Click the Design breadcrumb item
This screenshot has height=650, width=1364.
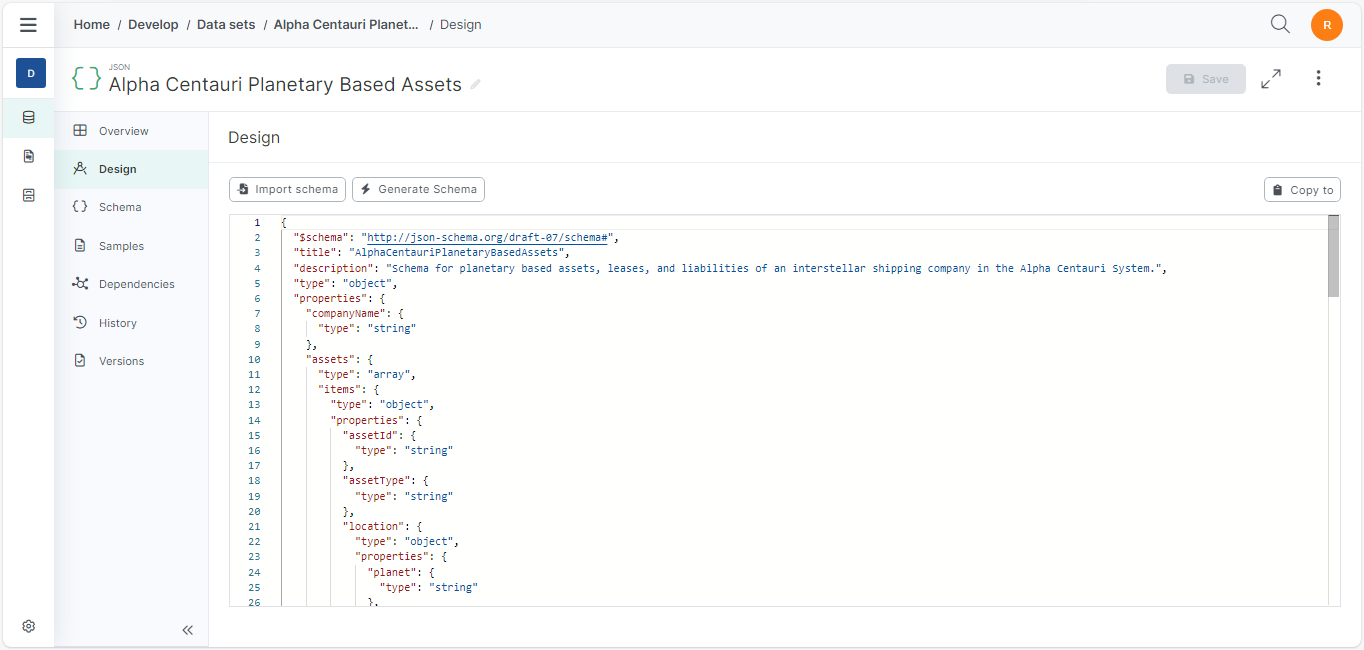click(461, 24)
